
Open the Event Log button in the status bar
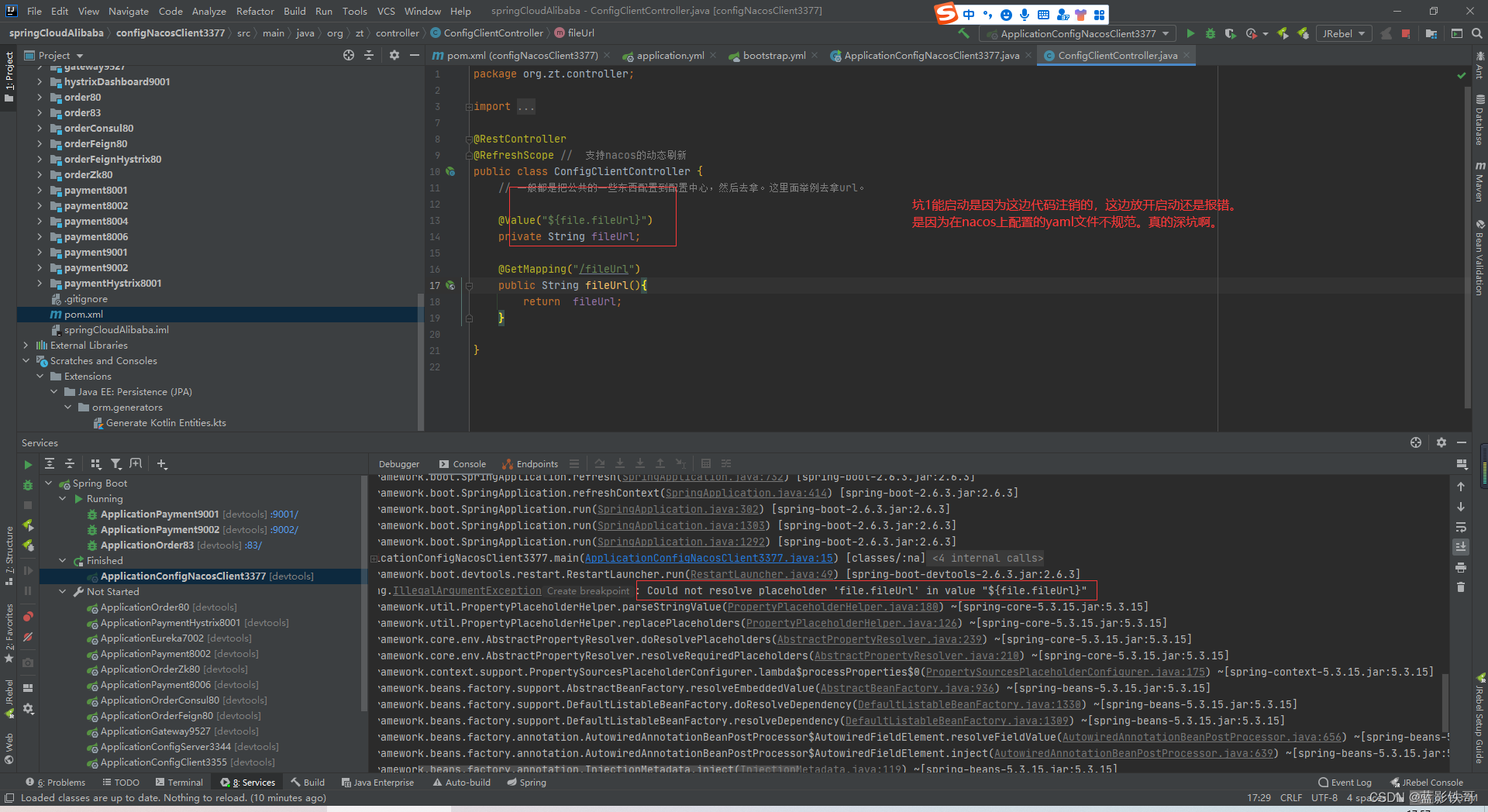pyautogui.click(x=1345, y=783)
